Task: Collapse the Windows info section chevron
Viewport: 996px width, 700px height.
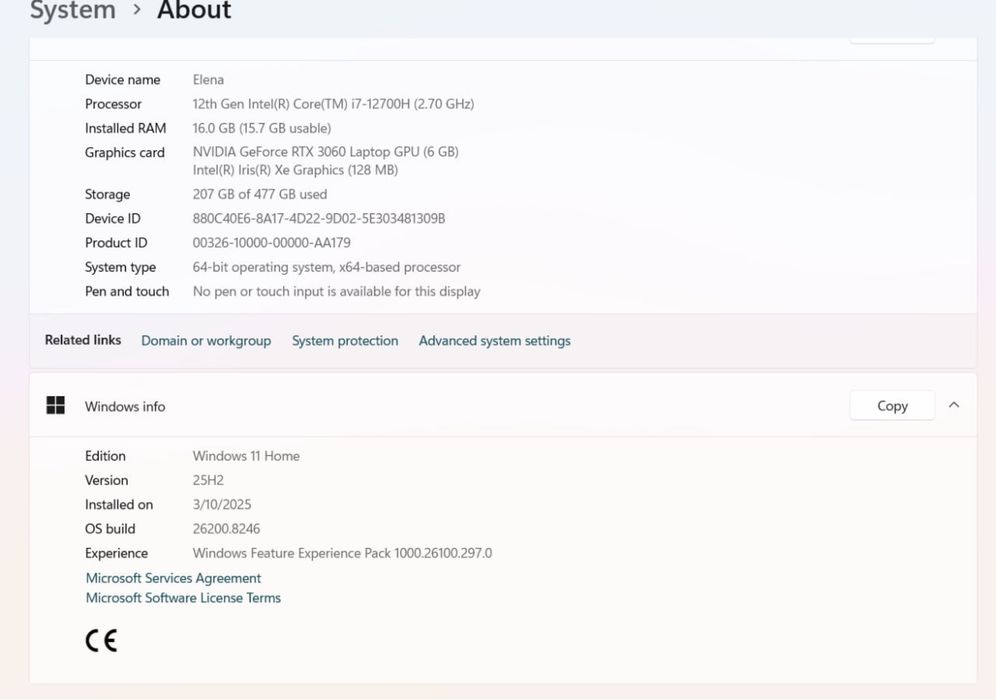Action: [x=953, y=405]
